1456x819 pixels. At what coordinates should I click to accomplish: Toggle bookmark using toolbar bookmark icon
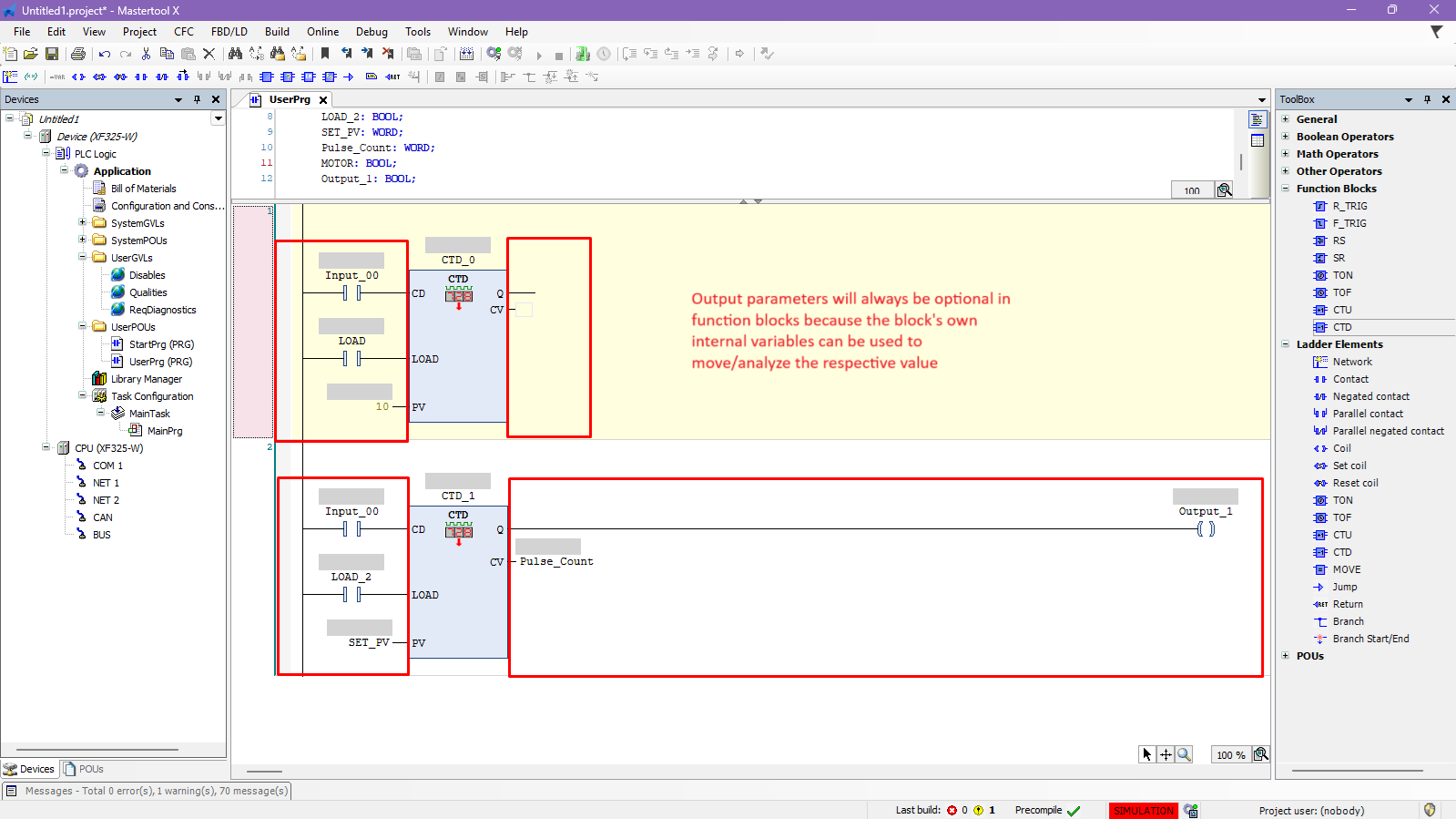[325, 55]
